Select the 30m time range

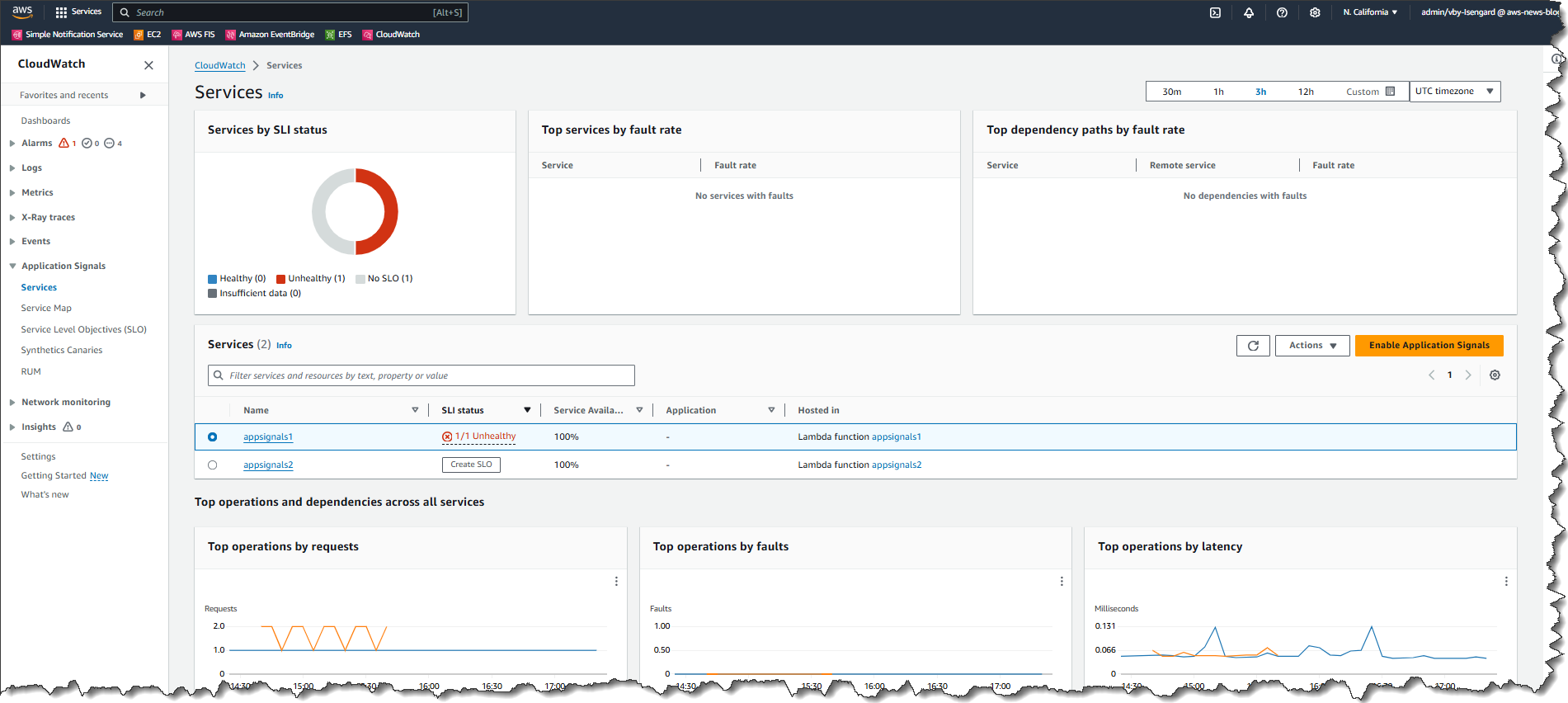click(x=1171, y=92)
